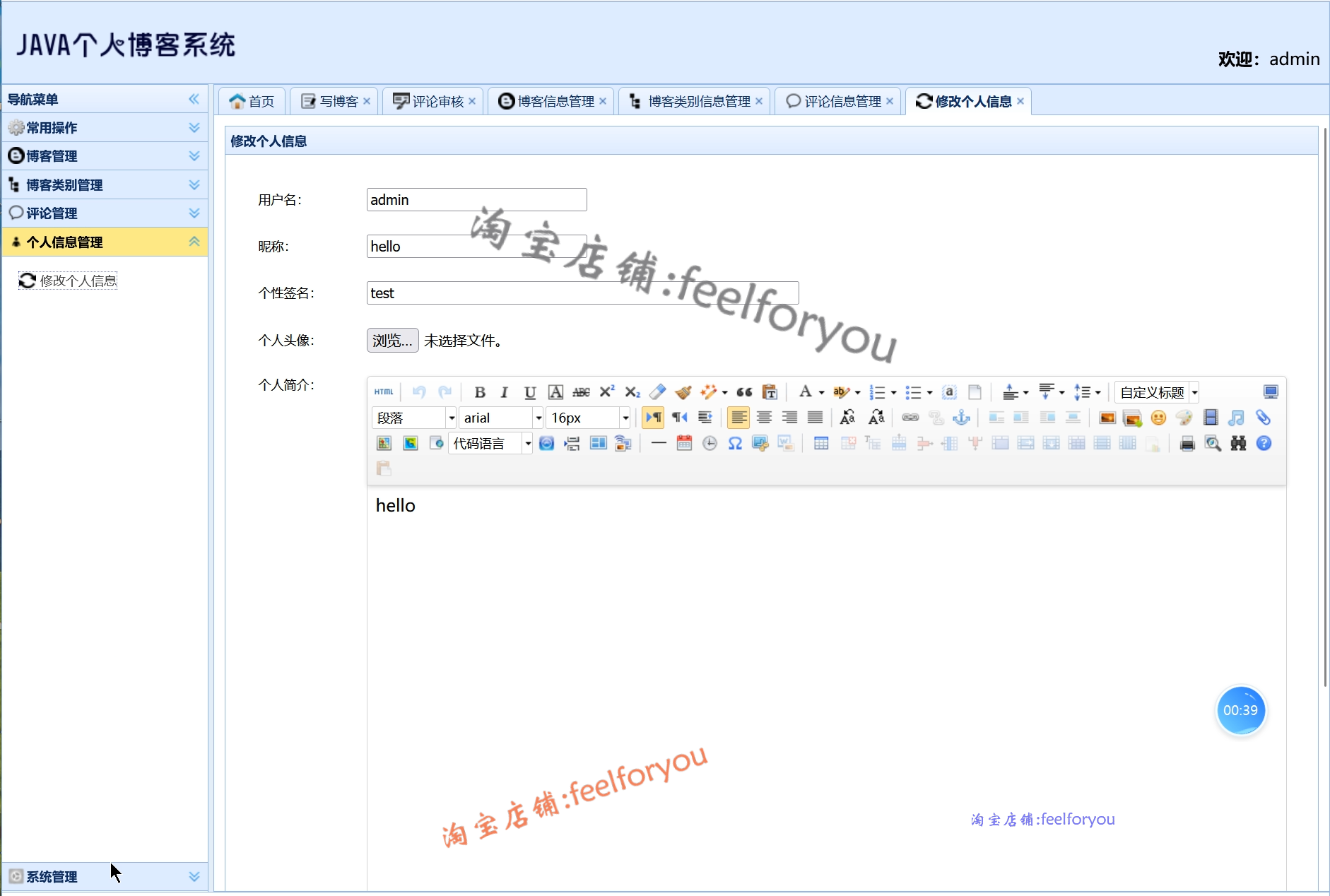
Task: Click 浏览... file browse button
Action: click(x=393, y=341)
